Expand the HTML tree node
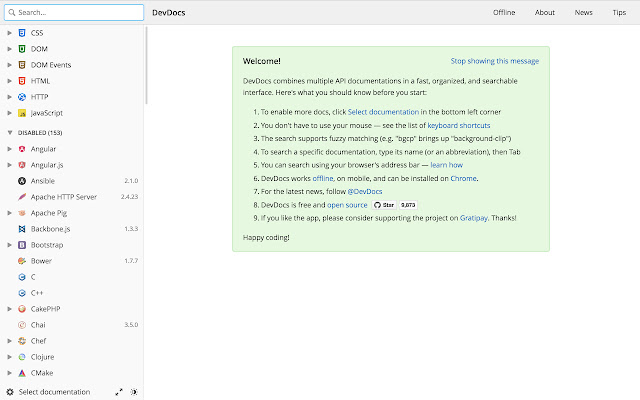The image size is (640, 400). click(x=9, y=81)
